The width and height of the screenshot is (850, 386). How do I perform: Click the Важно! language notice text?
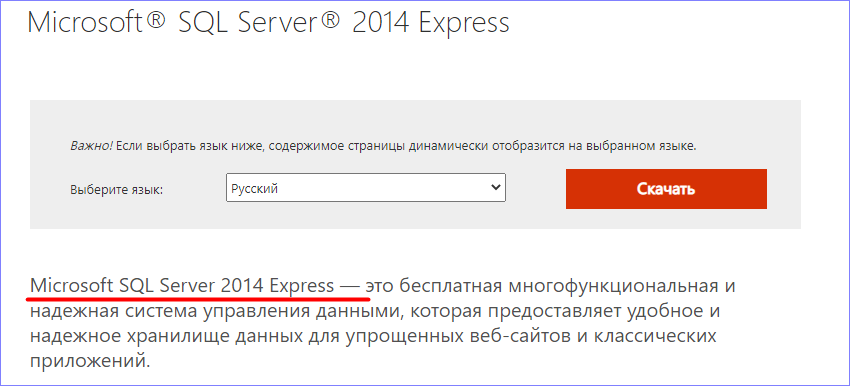383,146
